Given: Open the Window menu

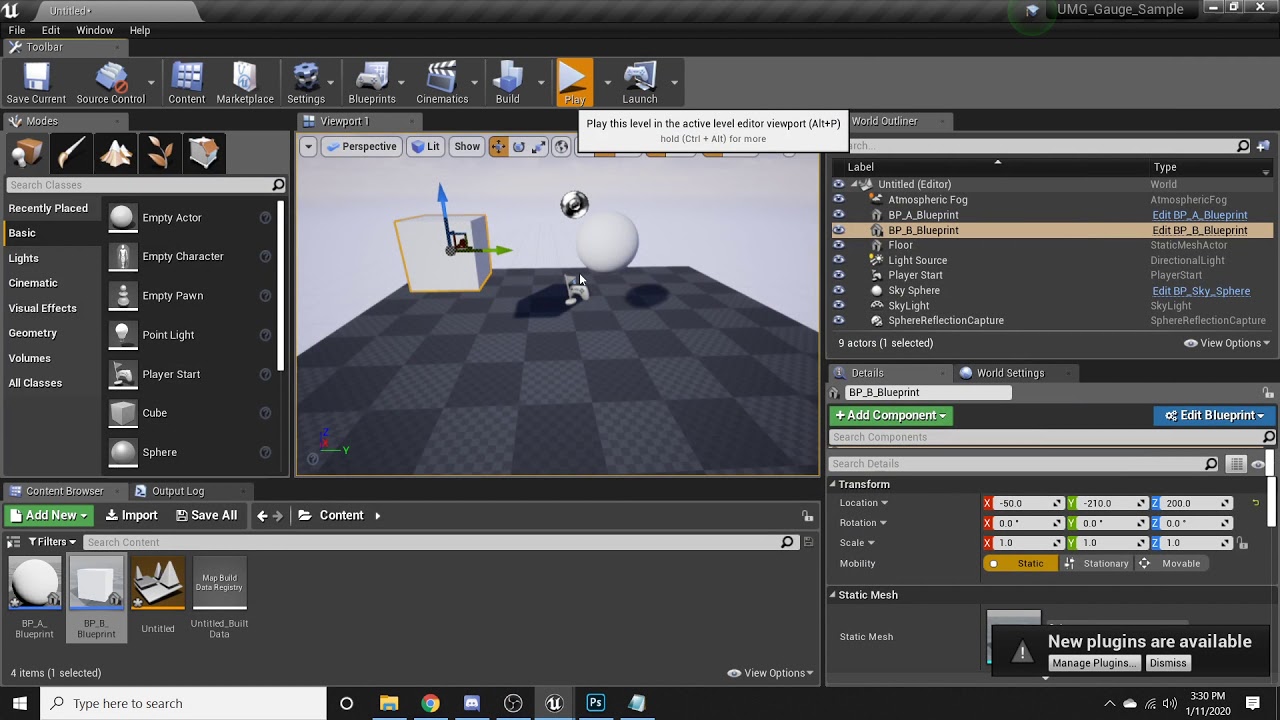Looking at the screenshot, I should pos(95,30).
